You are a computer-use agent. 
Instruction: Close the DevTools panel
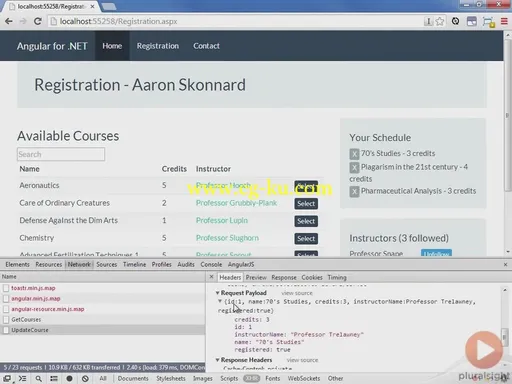tap(505, 264)
